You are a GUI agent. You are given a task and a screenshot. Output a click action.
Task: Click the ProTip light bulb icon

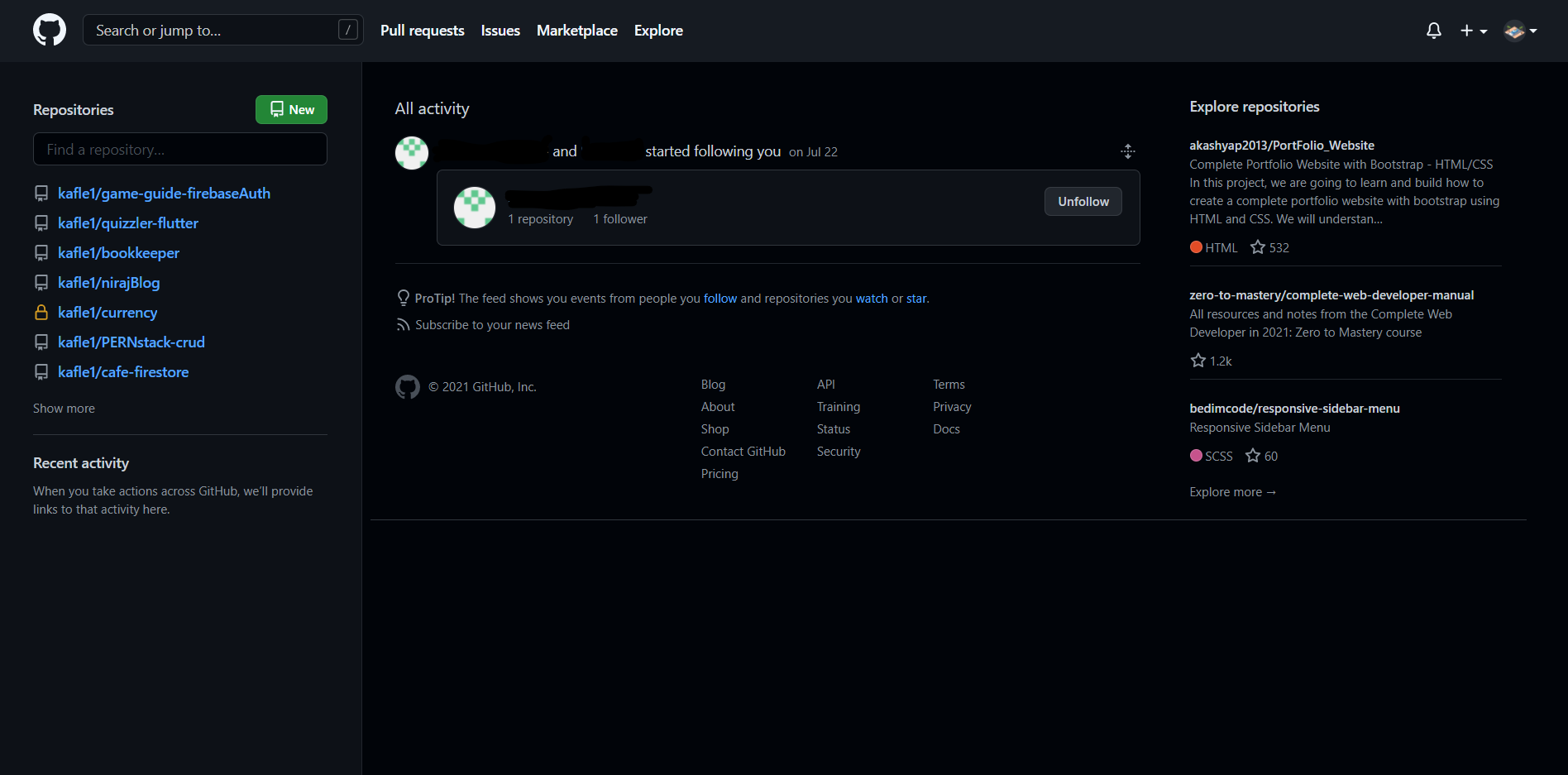[404, 298]
